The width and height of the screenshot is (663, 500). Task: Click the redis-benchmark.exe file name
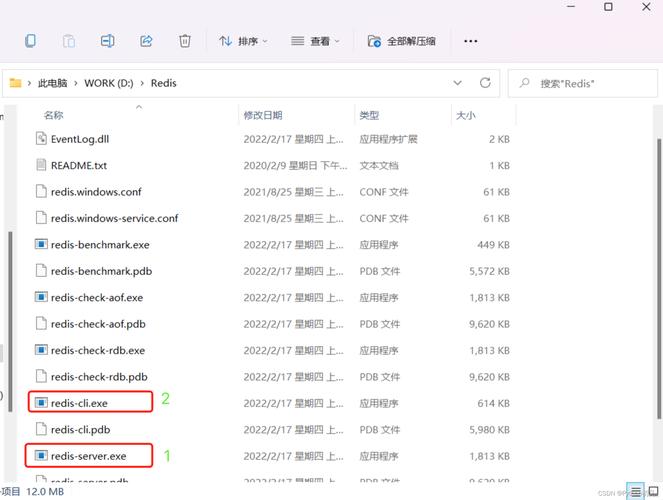pos(100,245)
